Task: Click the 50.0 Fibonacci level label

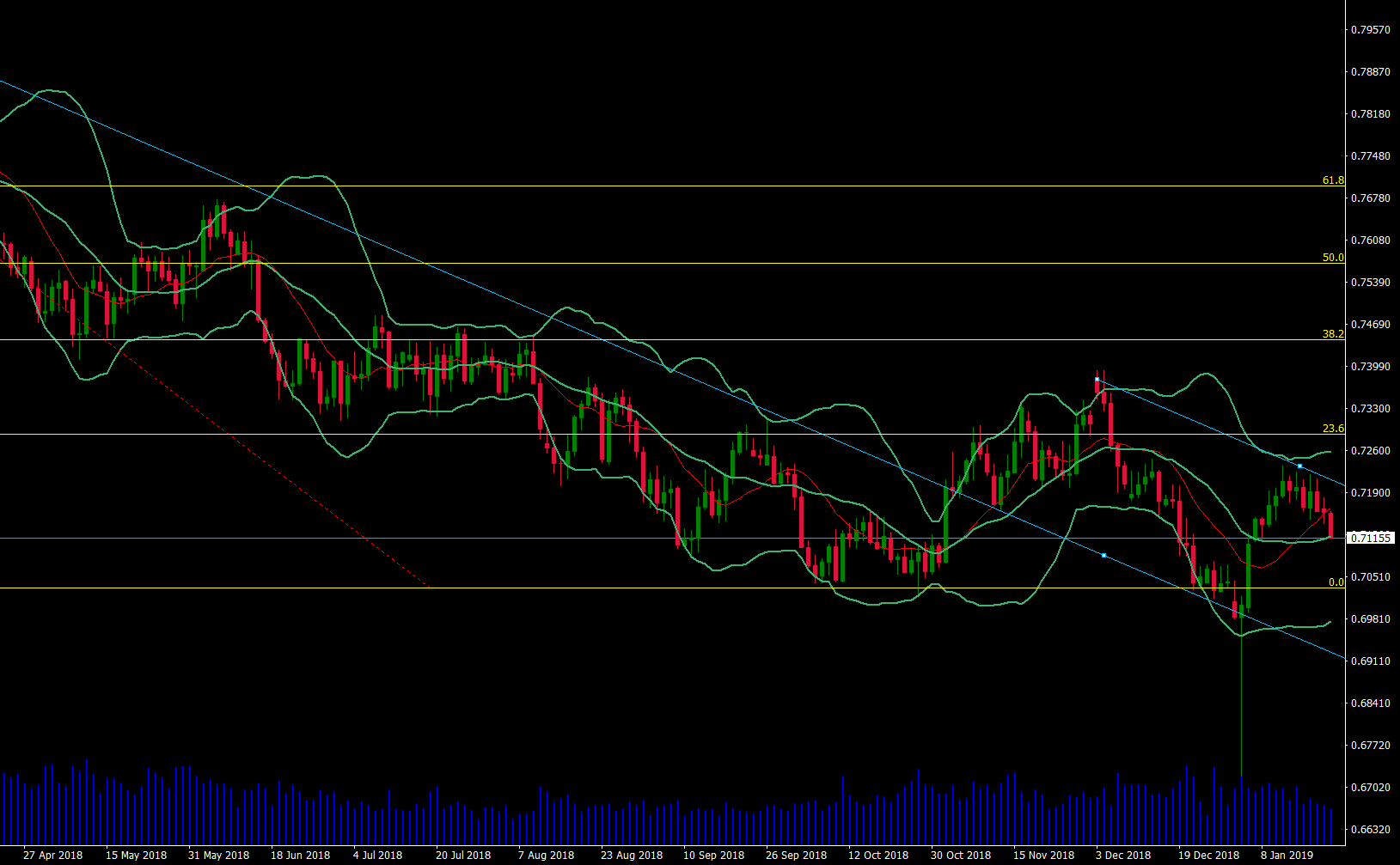Action: click(x=1333, y=258)
